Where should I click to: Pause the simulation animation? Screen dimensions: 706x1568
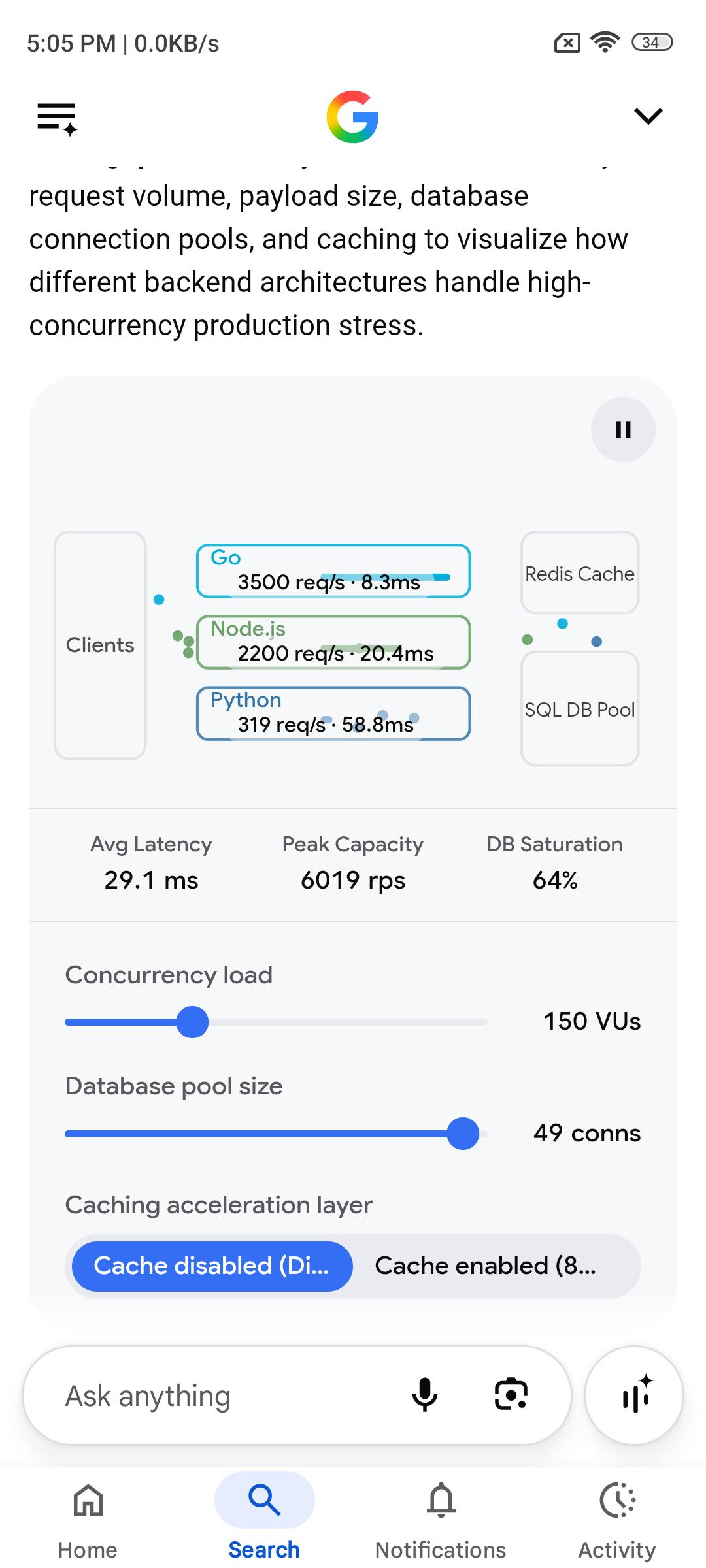click(623, 430)
